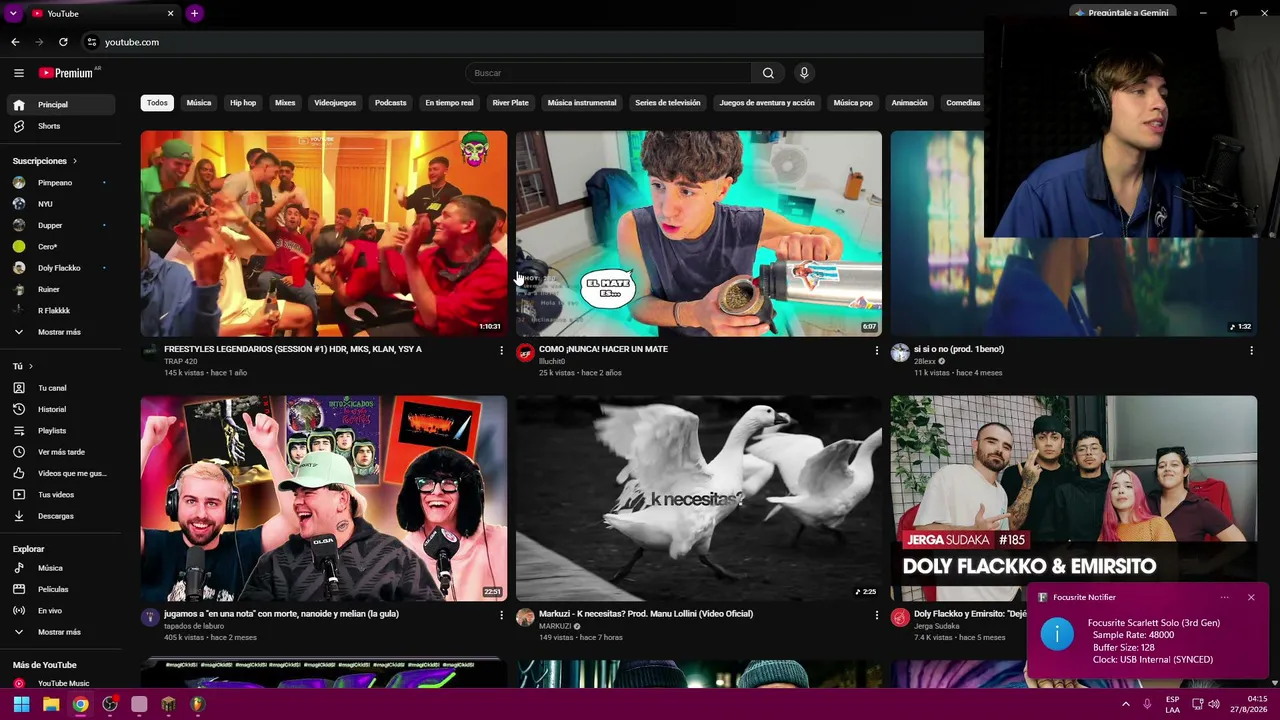Select the Animación filter chip

pyautogui.click(x=909, y=103)
